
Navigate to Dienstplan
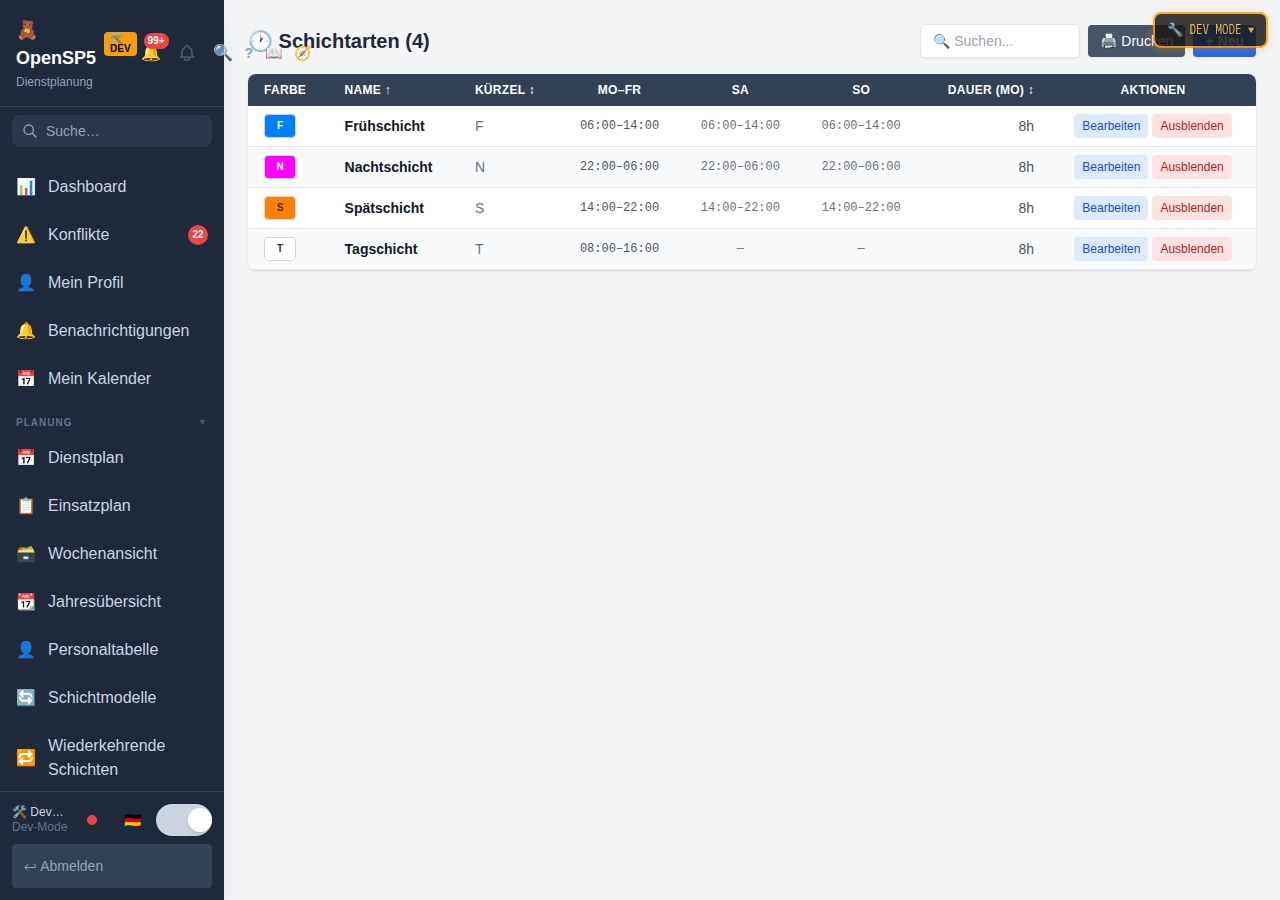tap(112, 457)
